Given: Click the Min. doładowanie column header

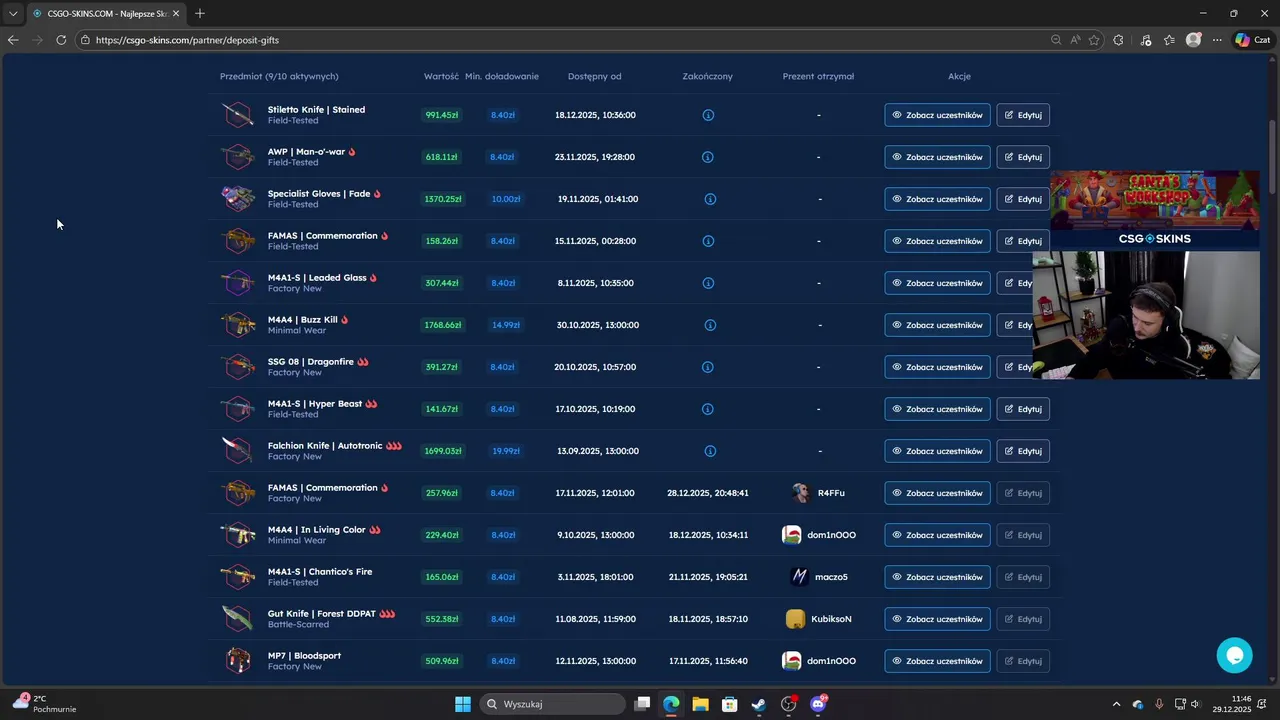Looking at the screenshot, I should pyautogui.click(x=502, y=76).
